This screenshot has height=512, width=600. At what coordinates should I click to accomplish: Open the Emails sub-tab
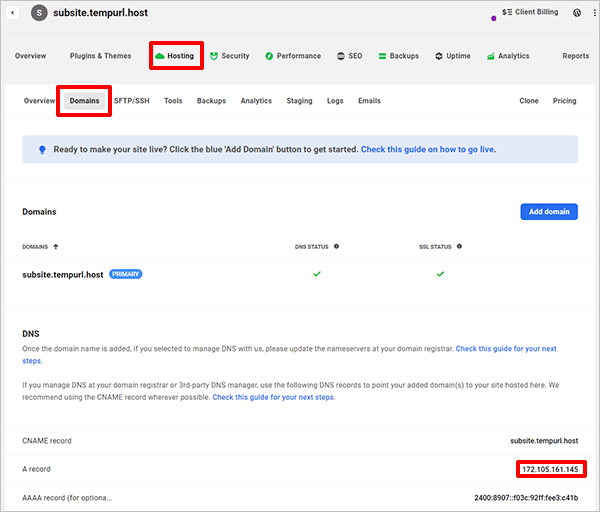click(x=369, y=101)
